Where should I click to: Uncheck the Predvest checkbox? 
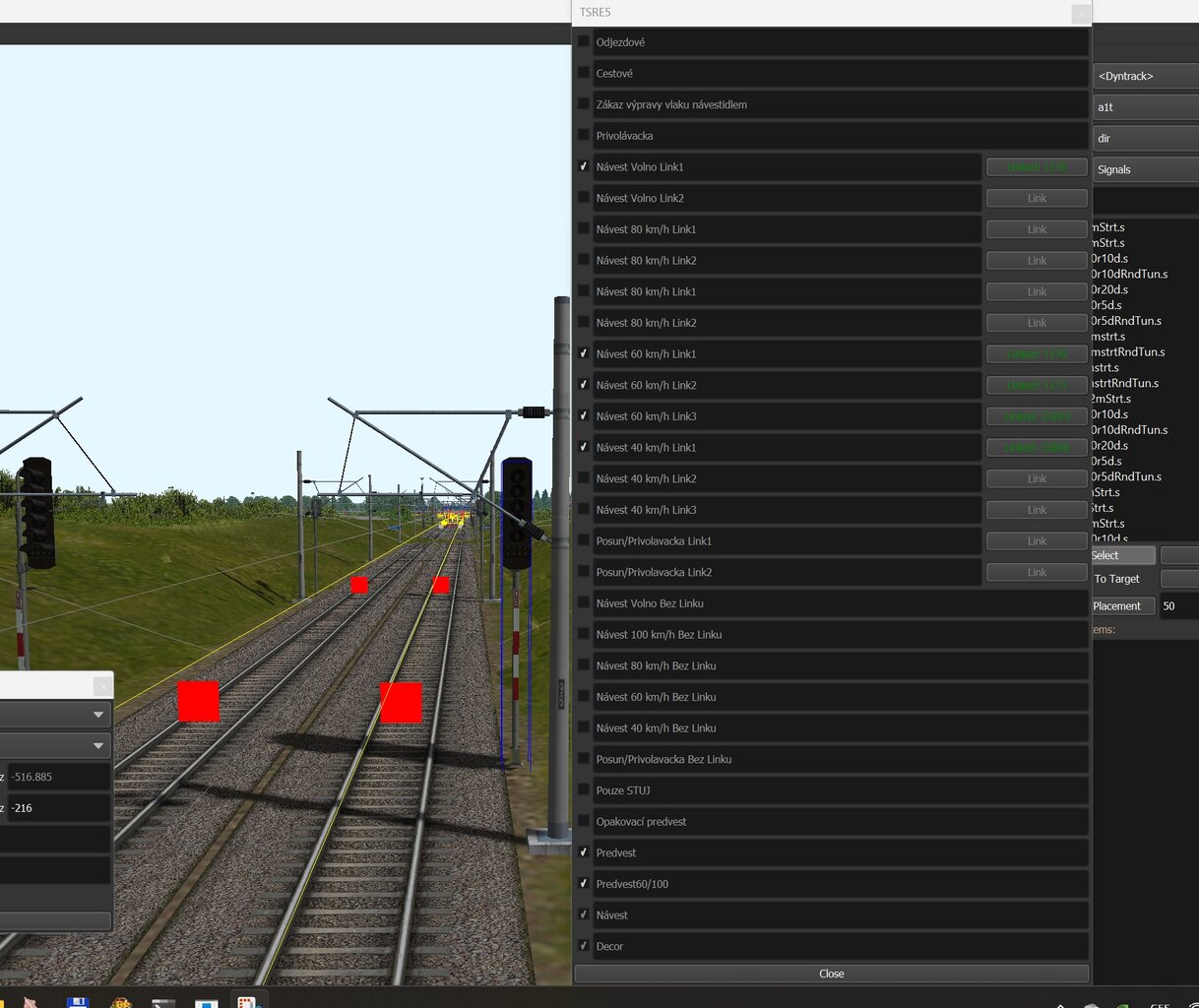[x=584, y=852]
